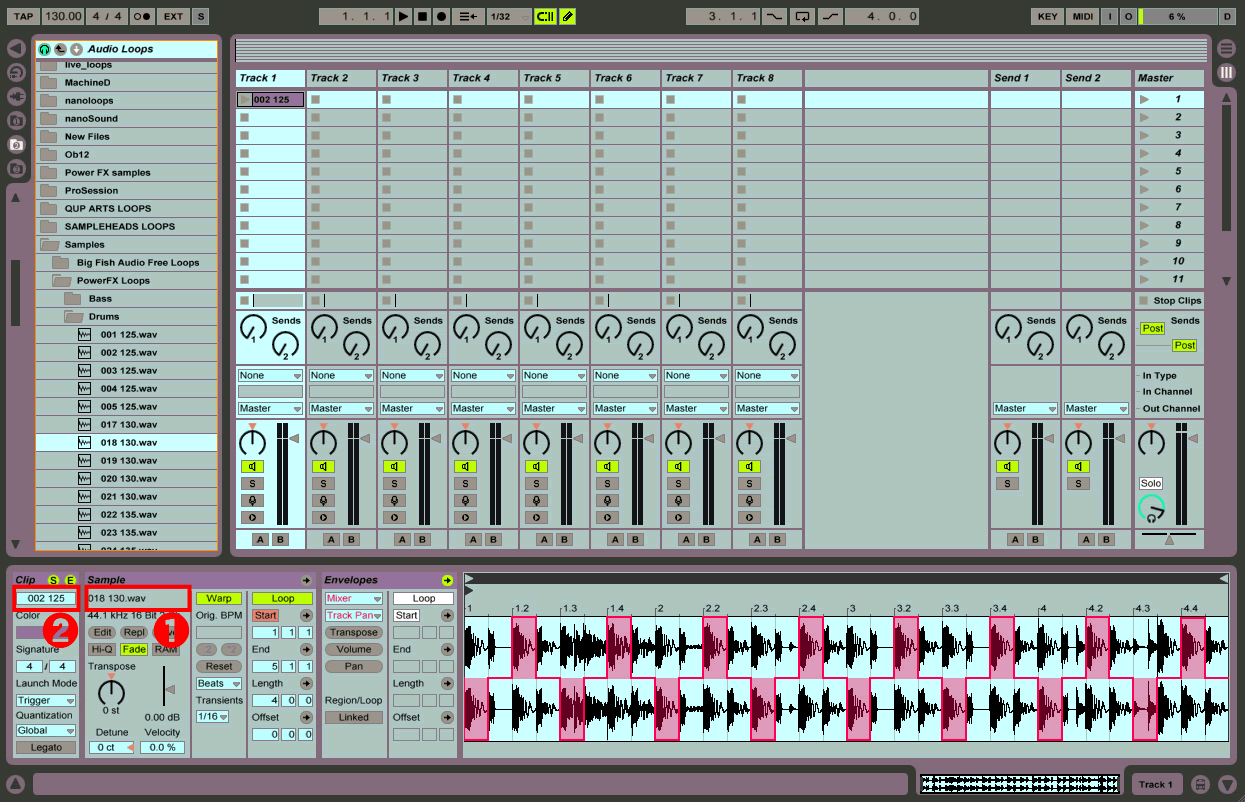
Task: Click the Linked Region/Loop button
Action: pos(354,717)
